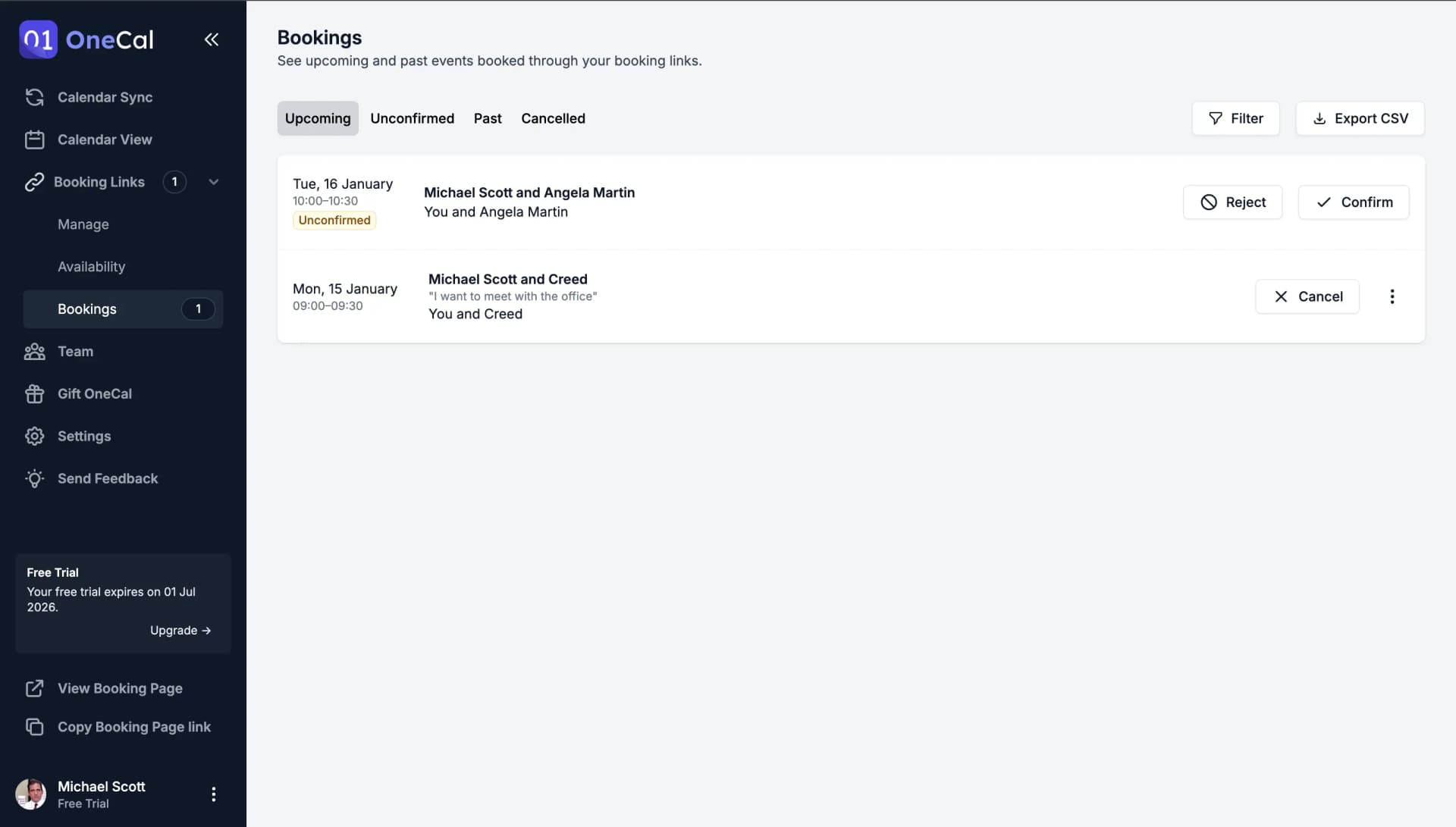Open Gift OneCal gift icon
This screenshot has height=827, width=1456.
coord(35,394)
